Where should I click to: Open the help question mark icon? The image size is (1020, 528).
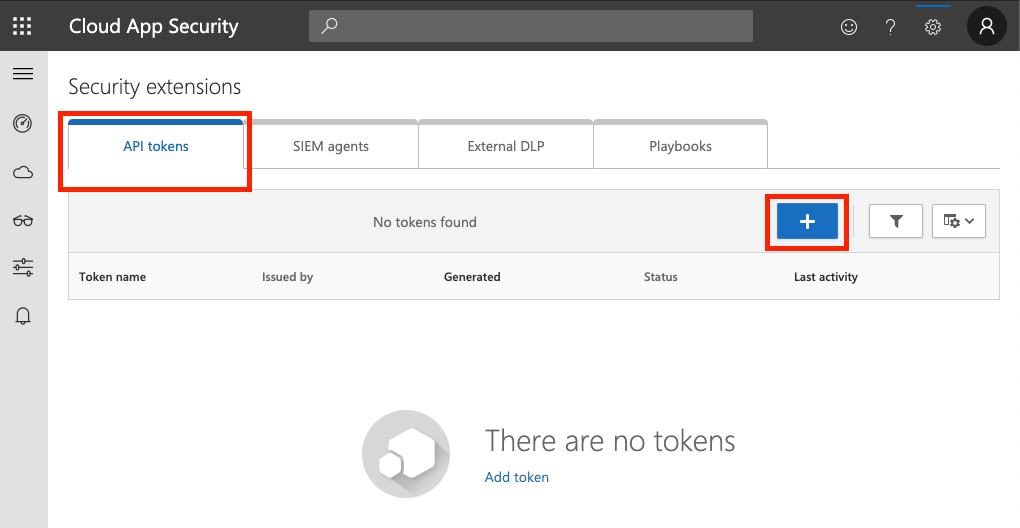tap(890, 27)
